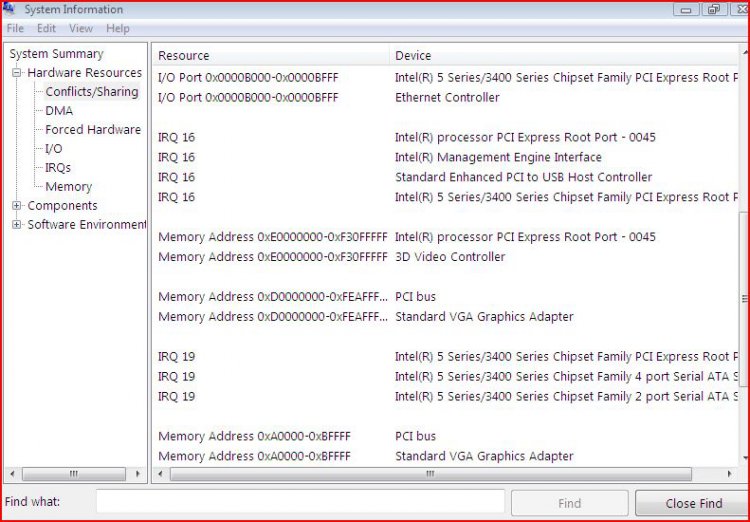Select PCI bus row at 0xD0000000
Screen dimensions: 750x522
pyautogui.click(x=447, y=297)
